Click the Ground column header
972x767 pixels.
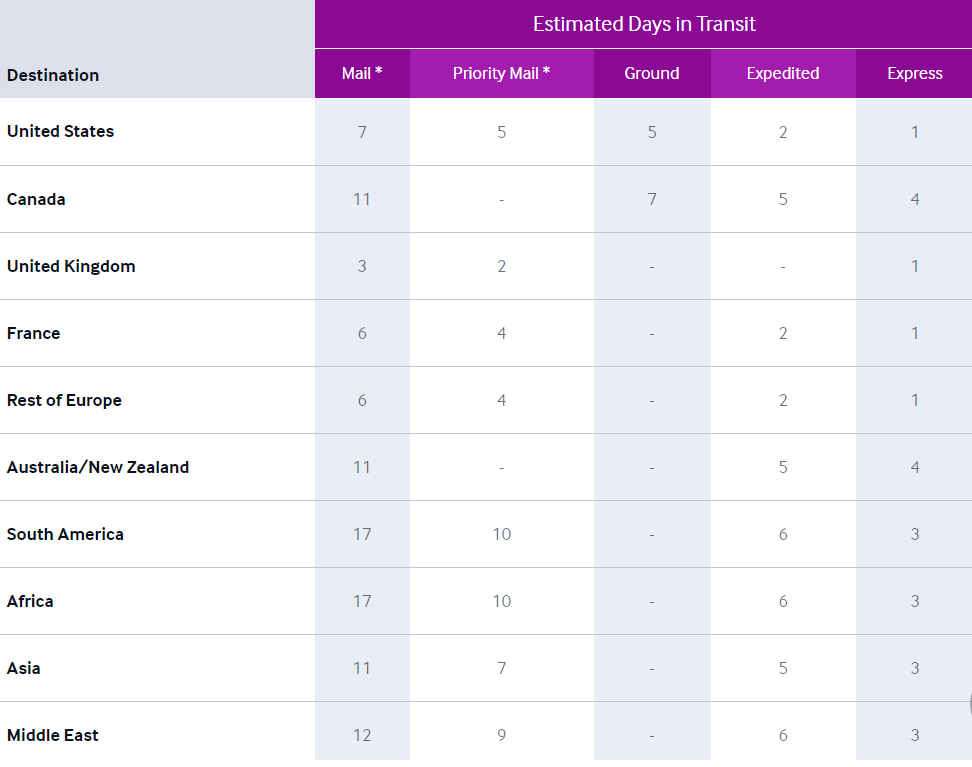[x=652, y=73]
